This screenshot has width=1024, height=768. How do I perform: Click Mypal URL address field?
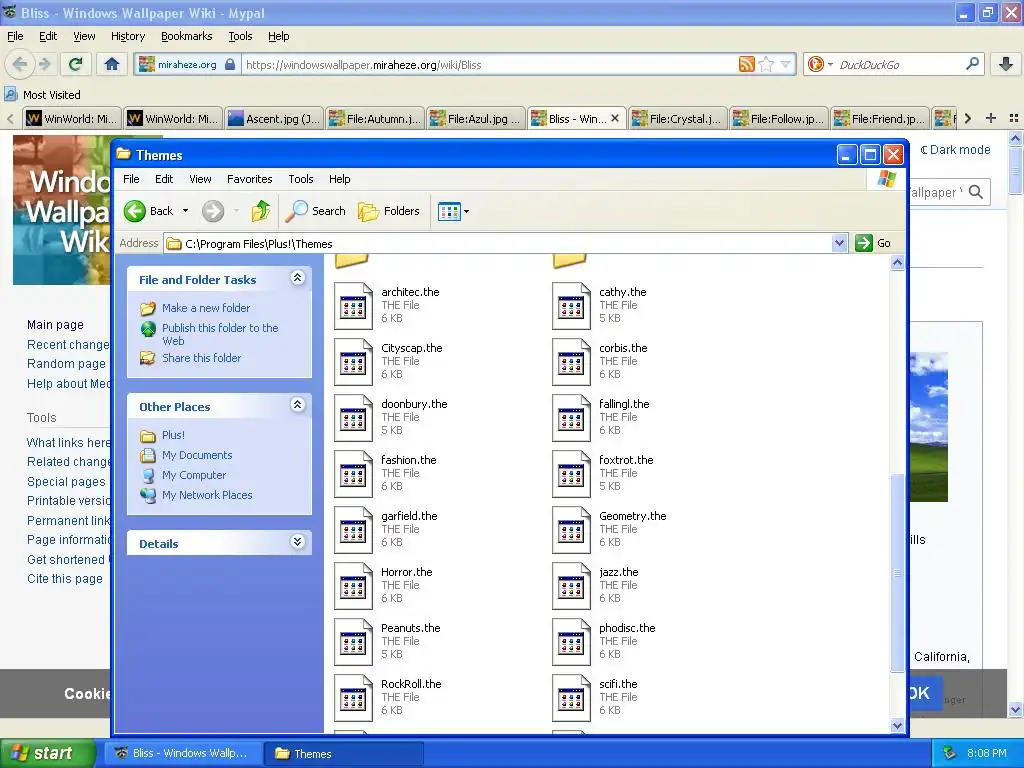tap(490, 65)
